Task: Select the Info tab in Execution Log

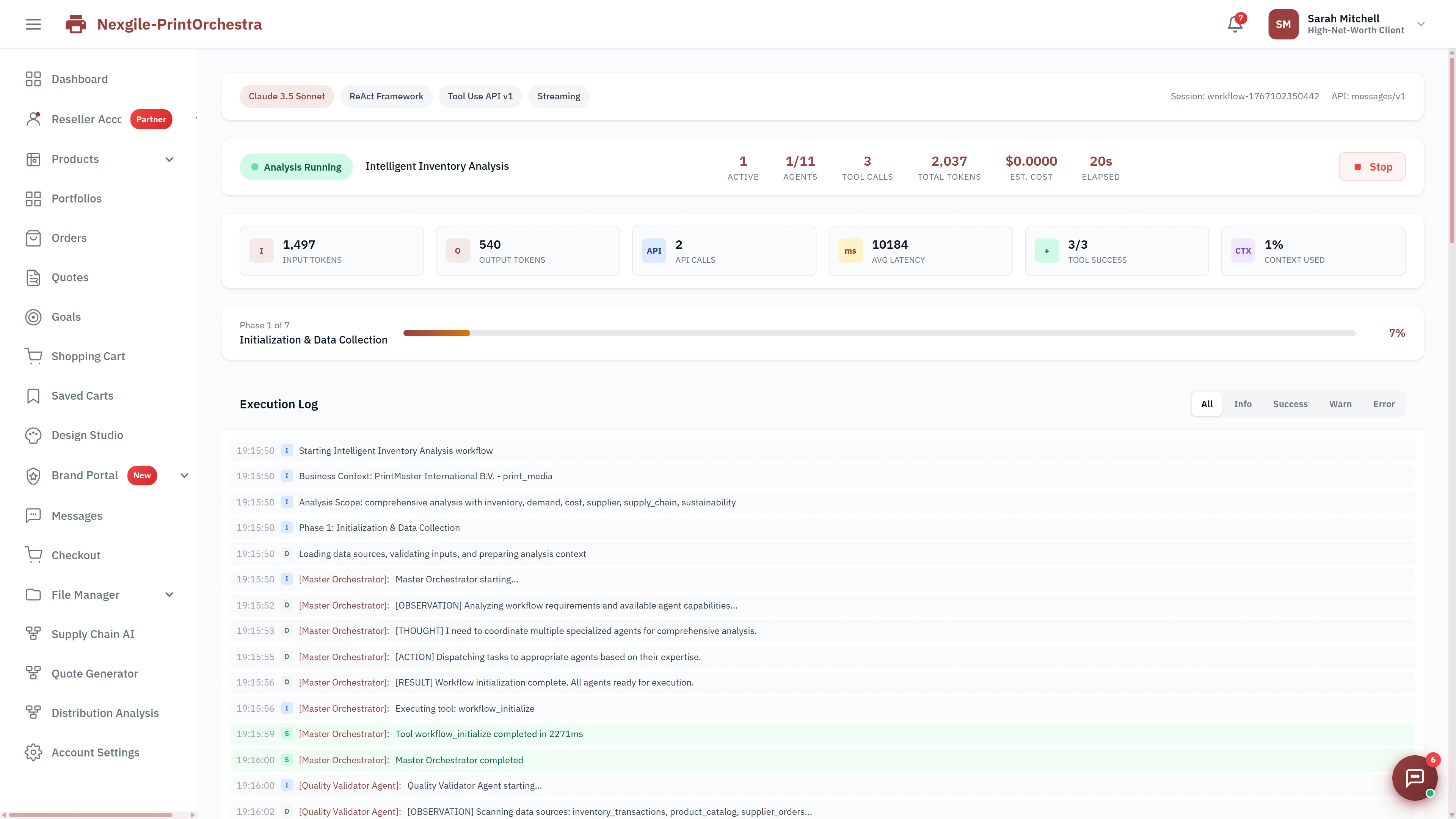Action: tap(1243, 403)
